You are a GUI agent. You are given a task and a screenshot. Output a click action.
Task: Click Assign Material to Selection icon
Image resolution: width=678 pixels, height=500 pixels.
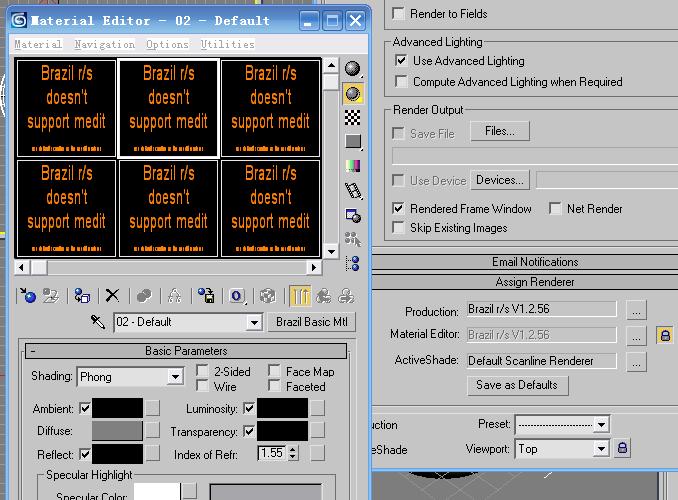pyautogui.click(x=82, y=296)
